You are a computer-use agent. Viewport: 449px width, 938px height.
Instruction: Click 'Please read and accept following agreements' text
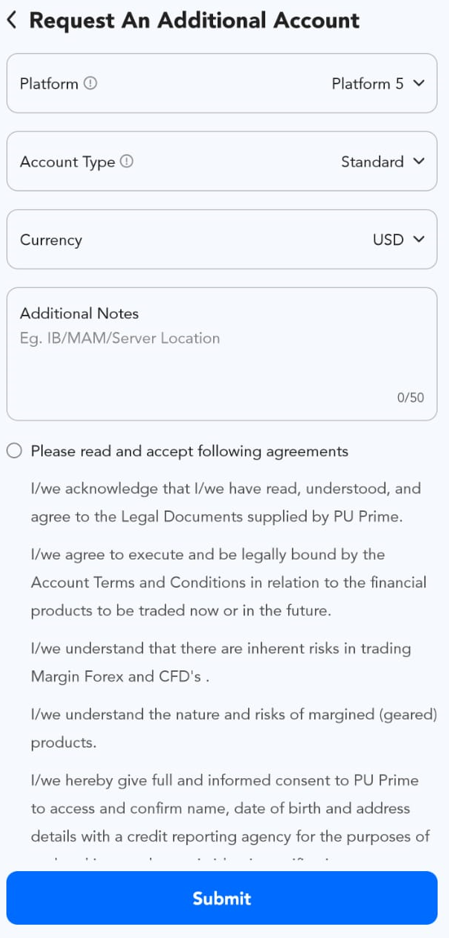tap(190, 450)
